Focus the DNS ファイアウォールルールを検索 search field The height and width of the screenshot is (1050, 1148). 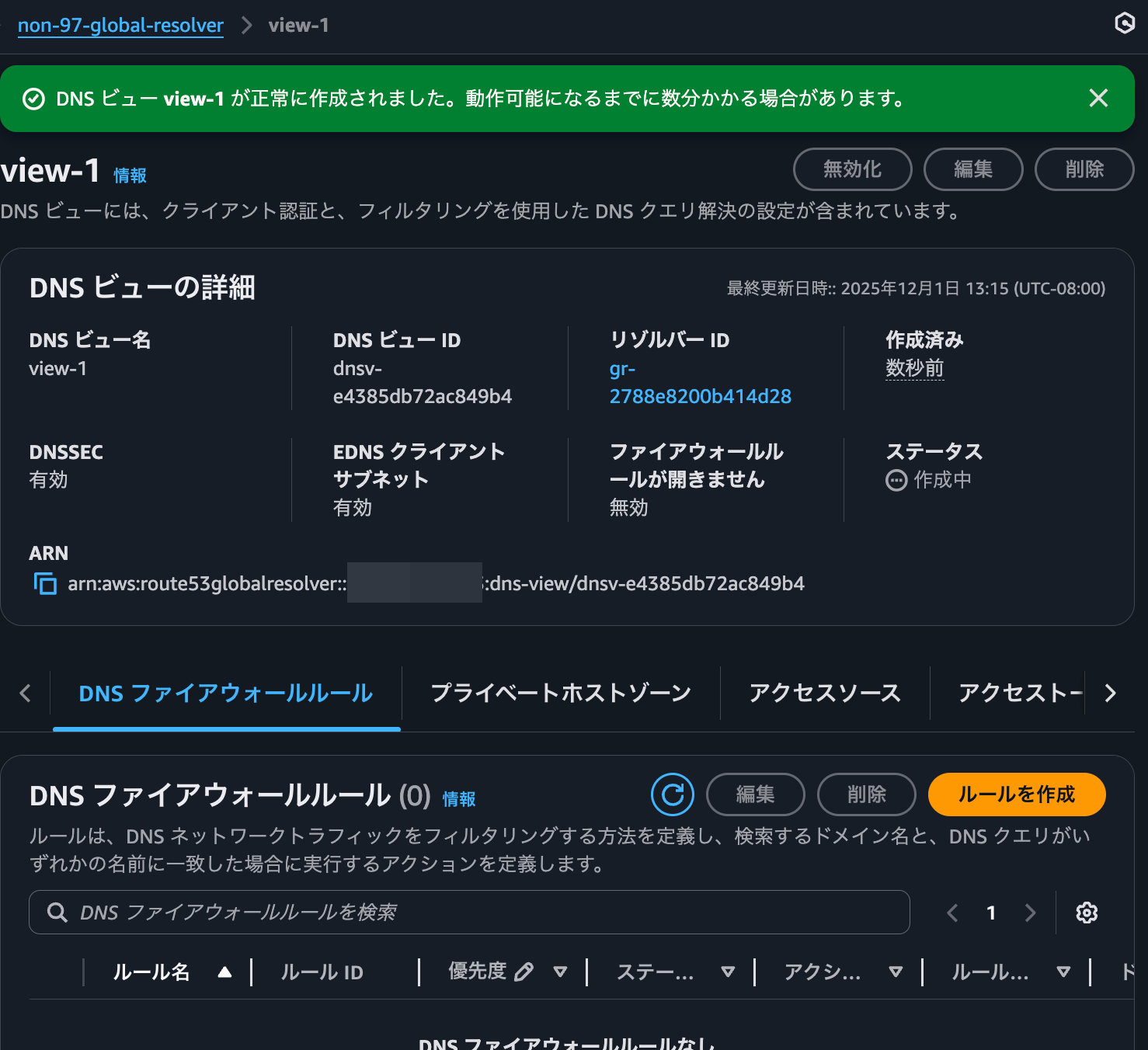(469, 913)
